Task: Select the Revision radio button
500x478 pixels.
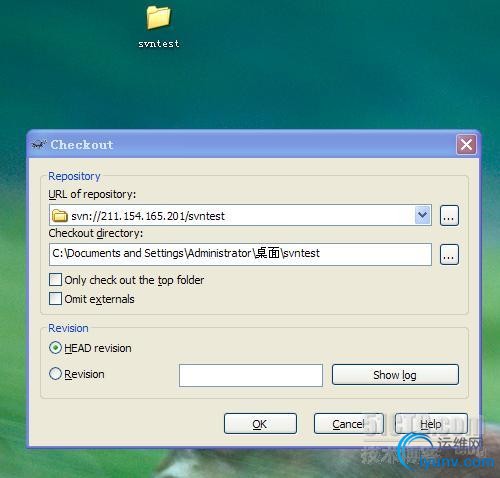Action: 55,374
